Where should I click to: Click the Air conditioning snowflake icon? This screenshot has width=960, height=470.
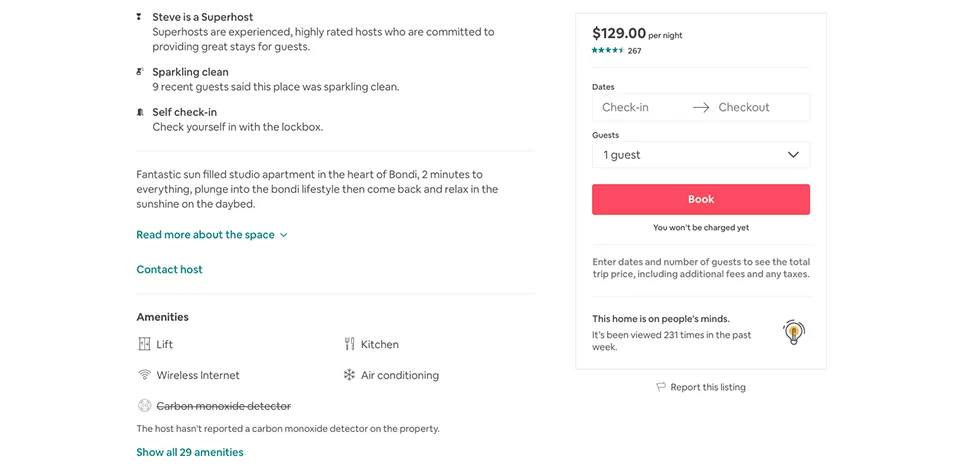(x=349, y=375)
